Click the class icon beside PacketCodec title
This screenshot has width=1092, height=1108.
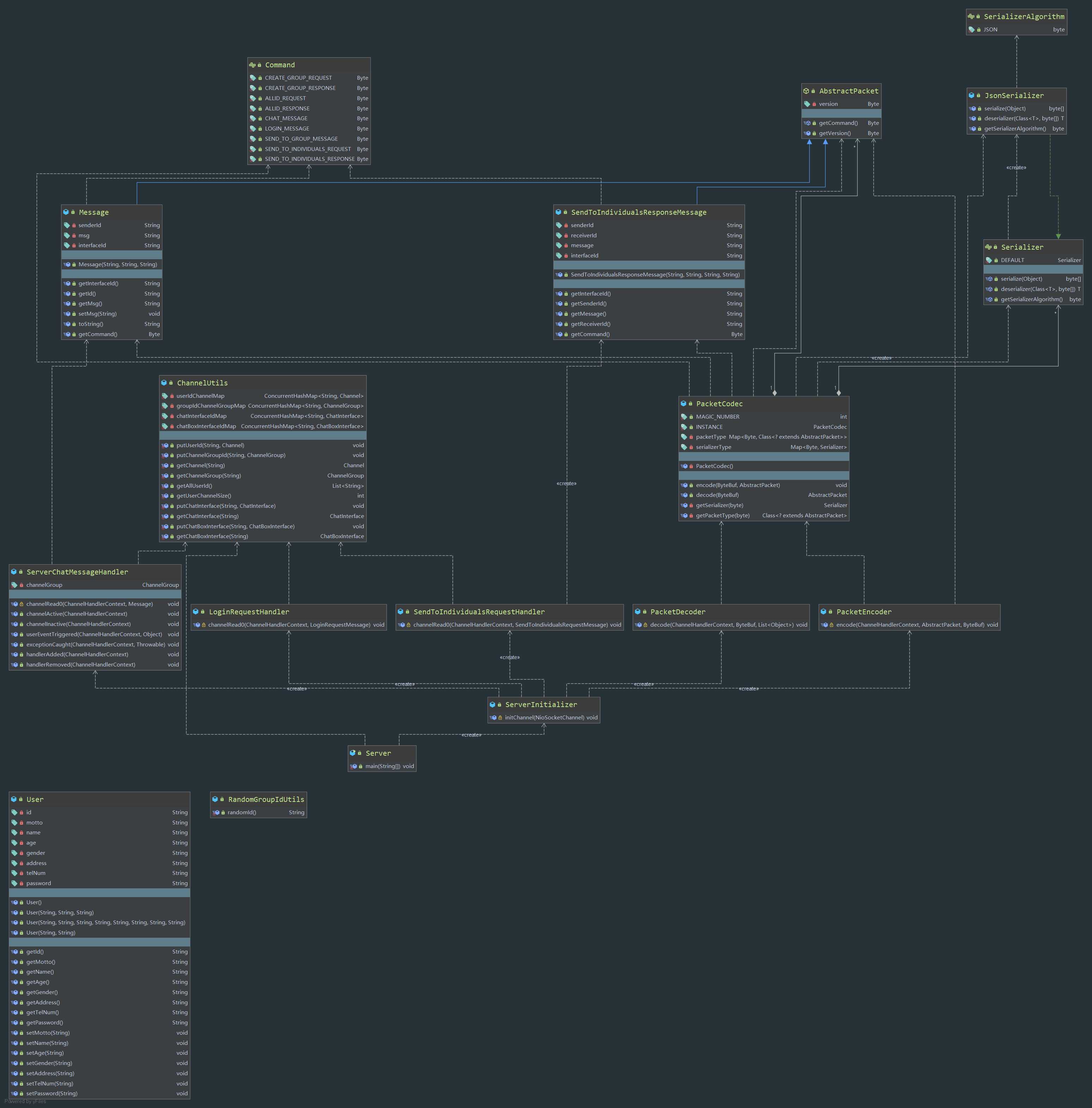[x=683, y=403]
